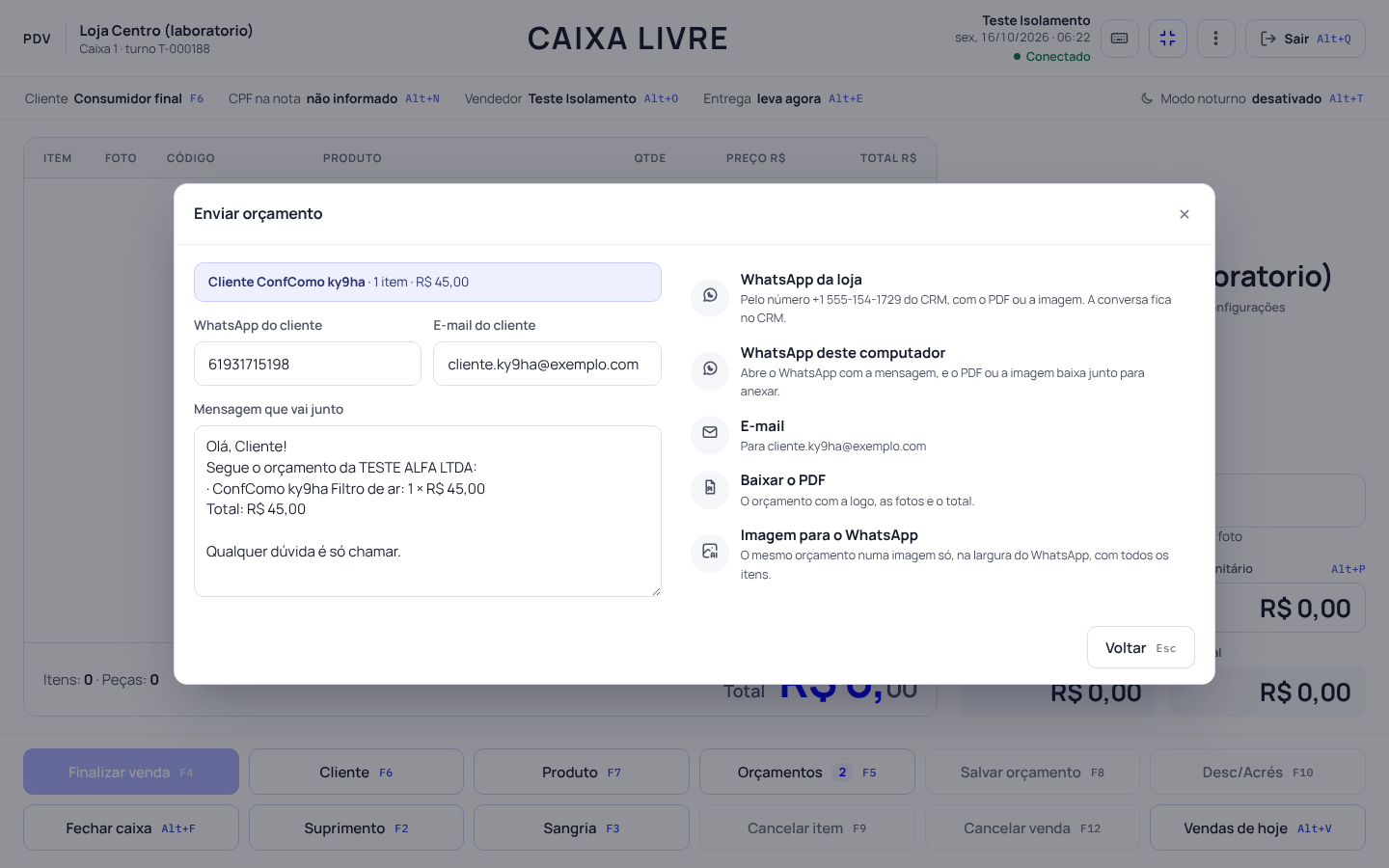This screenshot has height=868, width=1389.
Task: Focus the WhatsApp do cliente field
Action: coord(308,364)
